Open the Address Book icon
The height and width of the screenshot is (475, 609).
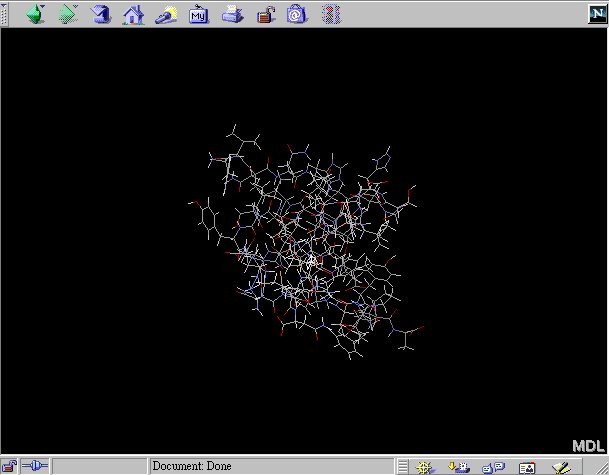click(x=527, y=467)
